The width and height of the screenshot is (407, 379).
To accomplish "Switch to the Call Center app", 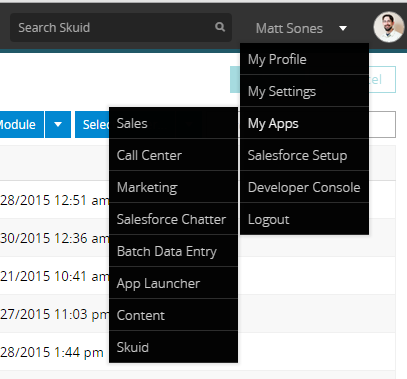I will (x=173, y=155).
